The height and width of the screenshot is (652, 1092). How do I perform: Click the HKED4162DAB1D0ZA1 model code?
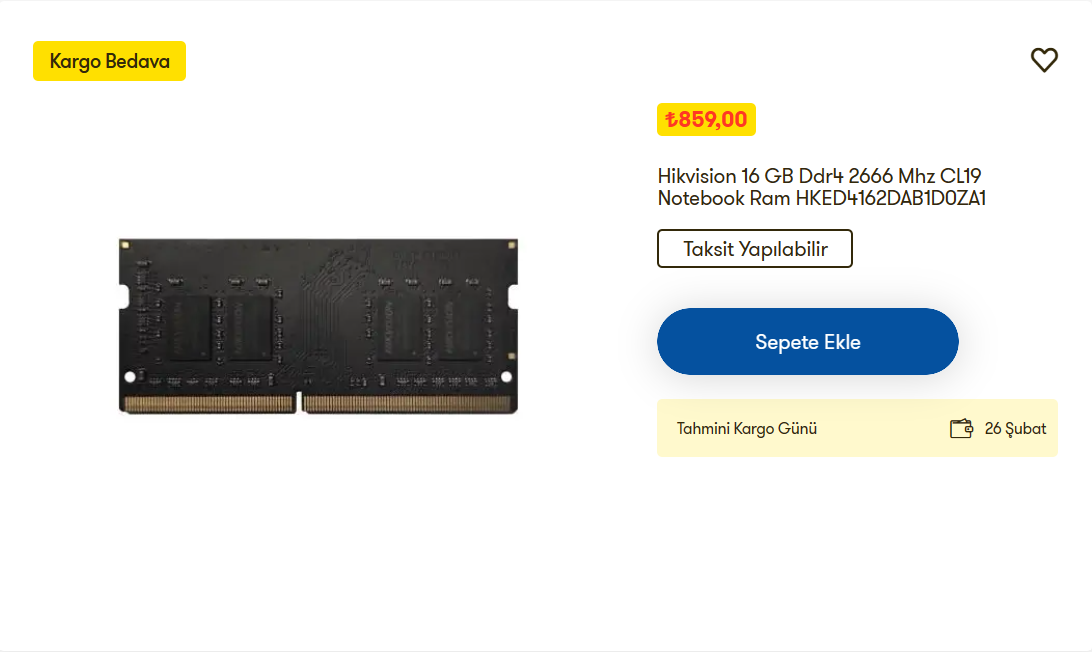pyautogui.click(x=891, y=198)
